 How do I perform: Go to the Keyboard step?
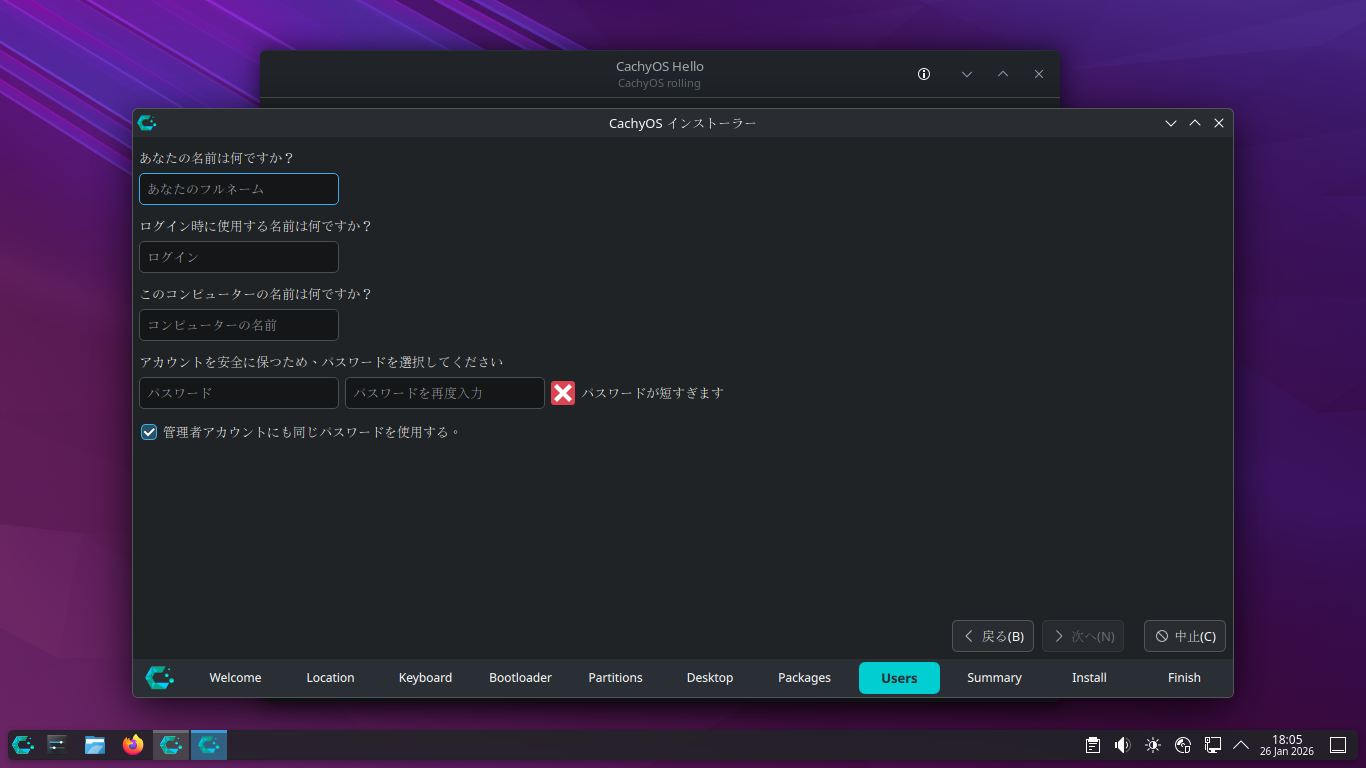425,678
